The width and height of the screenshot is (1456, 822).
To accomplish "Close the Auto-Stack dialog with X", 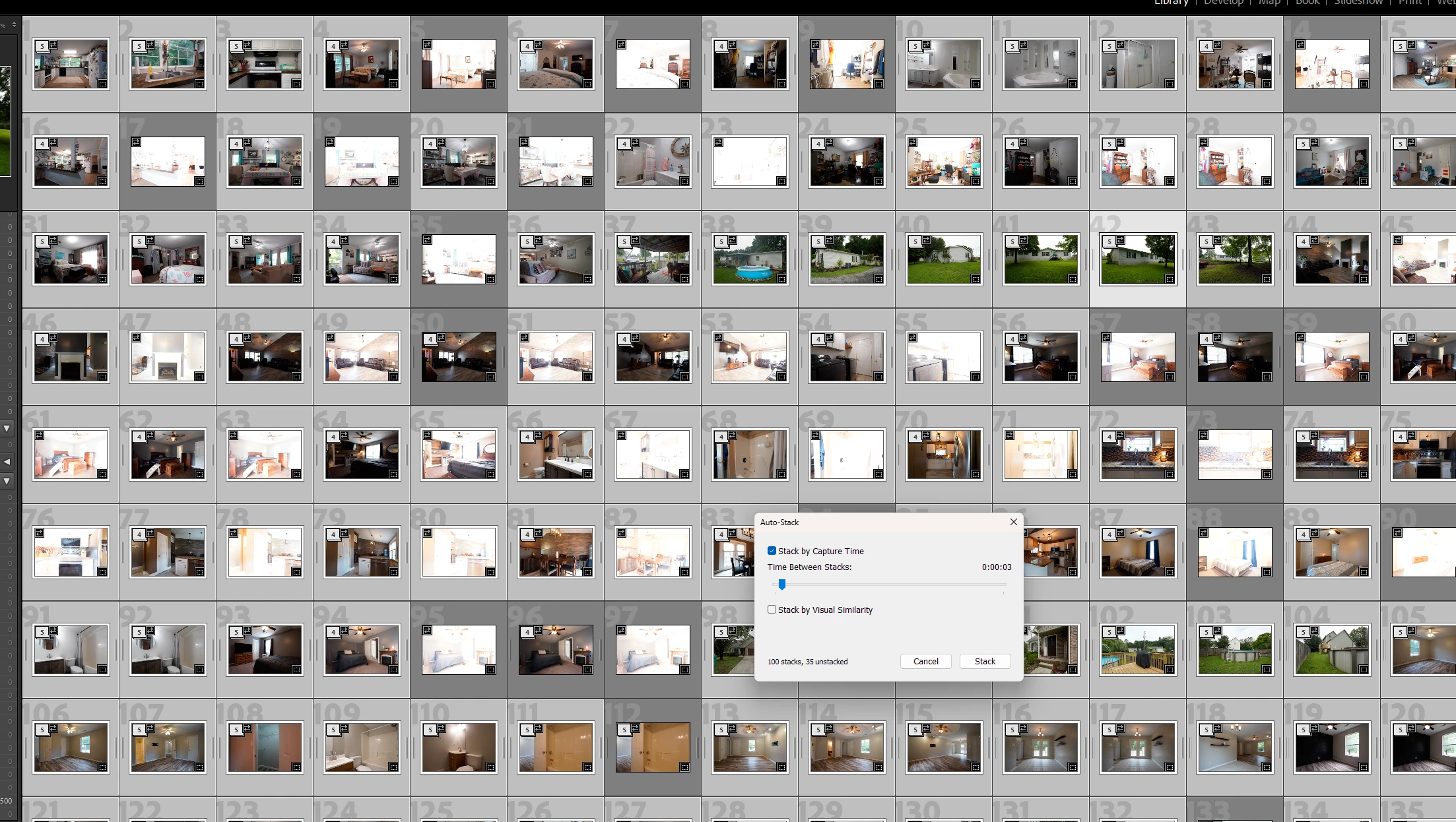I will click(x=1014, y=522).
